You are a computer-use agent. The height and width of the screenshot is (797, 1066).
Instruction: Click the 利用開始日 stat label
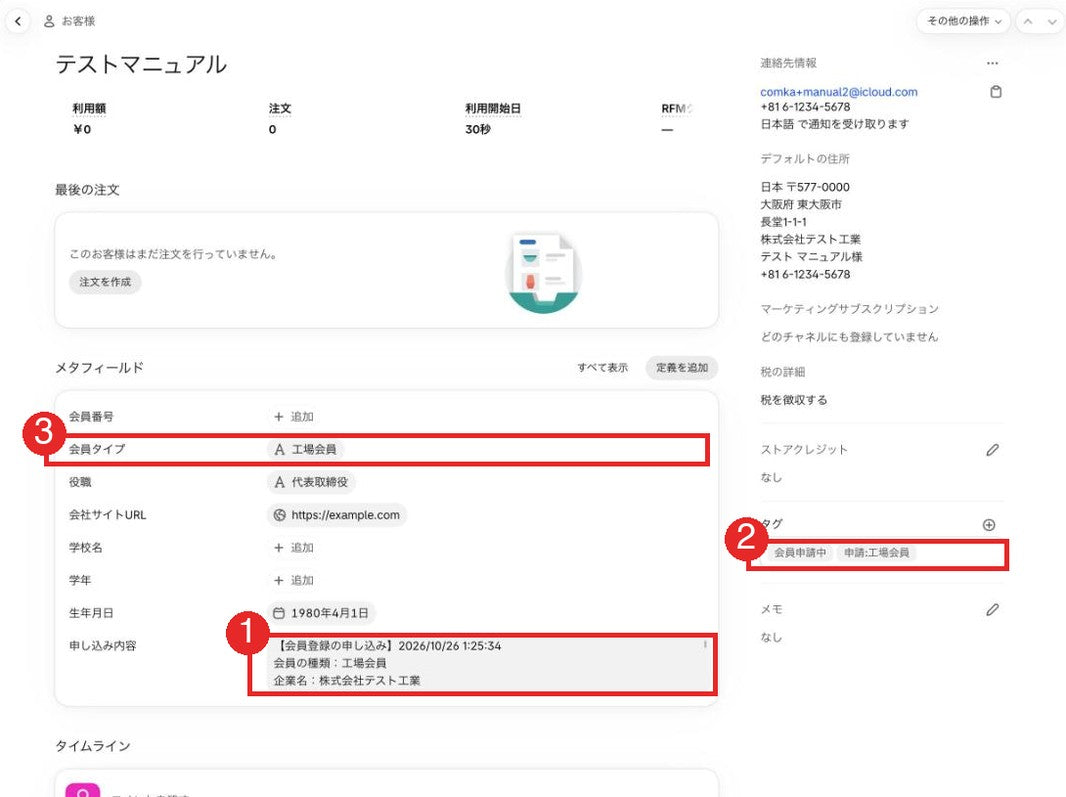coord(493,108)
